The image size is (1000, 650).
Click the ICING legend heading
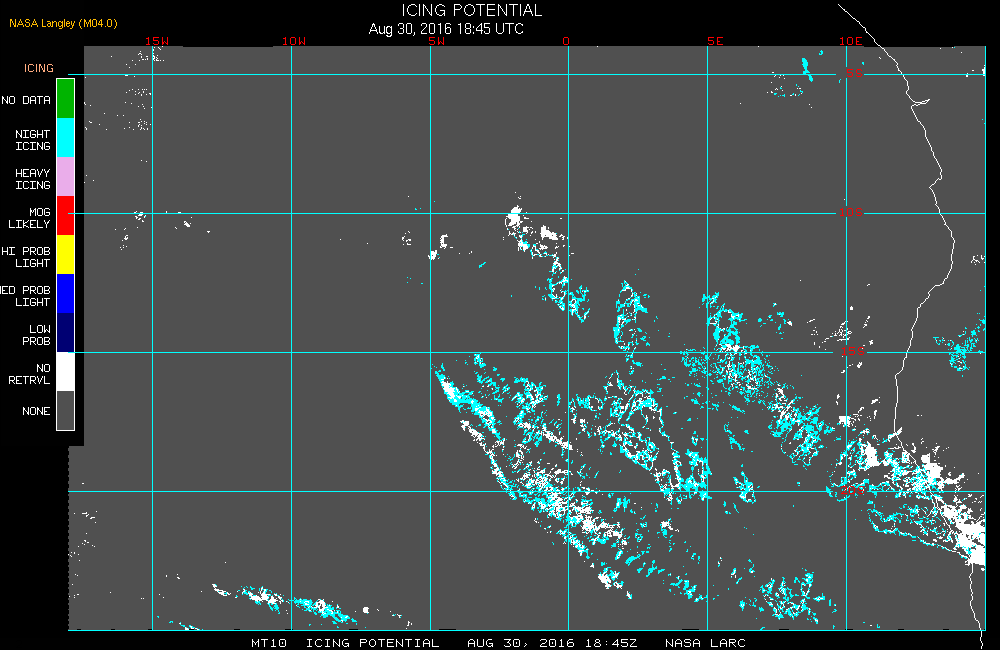pos(39,68)
